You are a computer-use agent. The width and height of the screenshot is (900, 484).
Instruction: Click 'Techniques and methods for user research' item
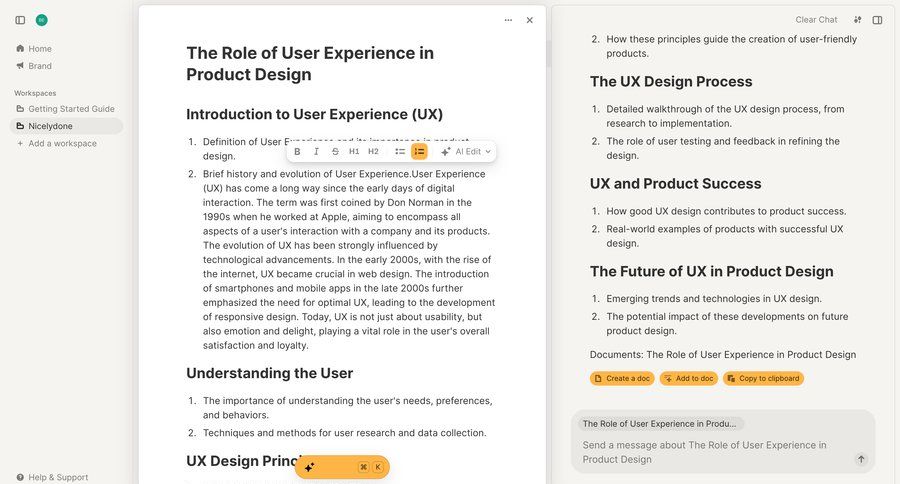344,433
